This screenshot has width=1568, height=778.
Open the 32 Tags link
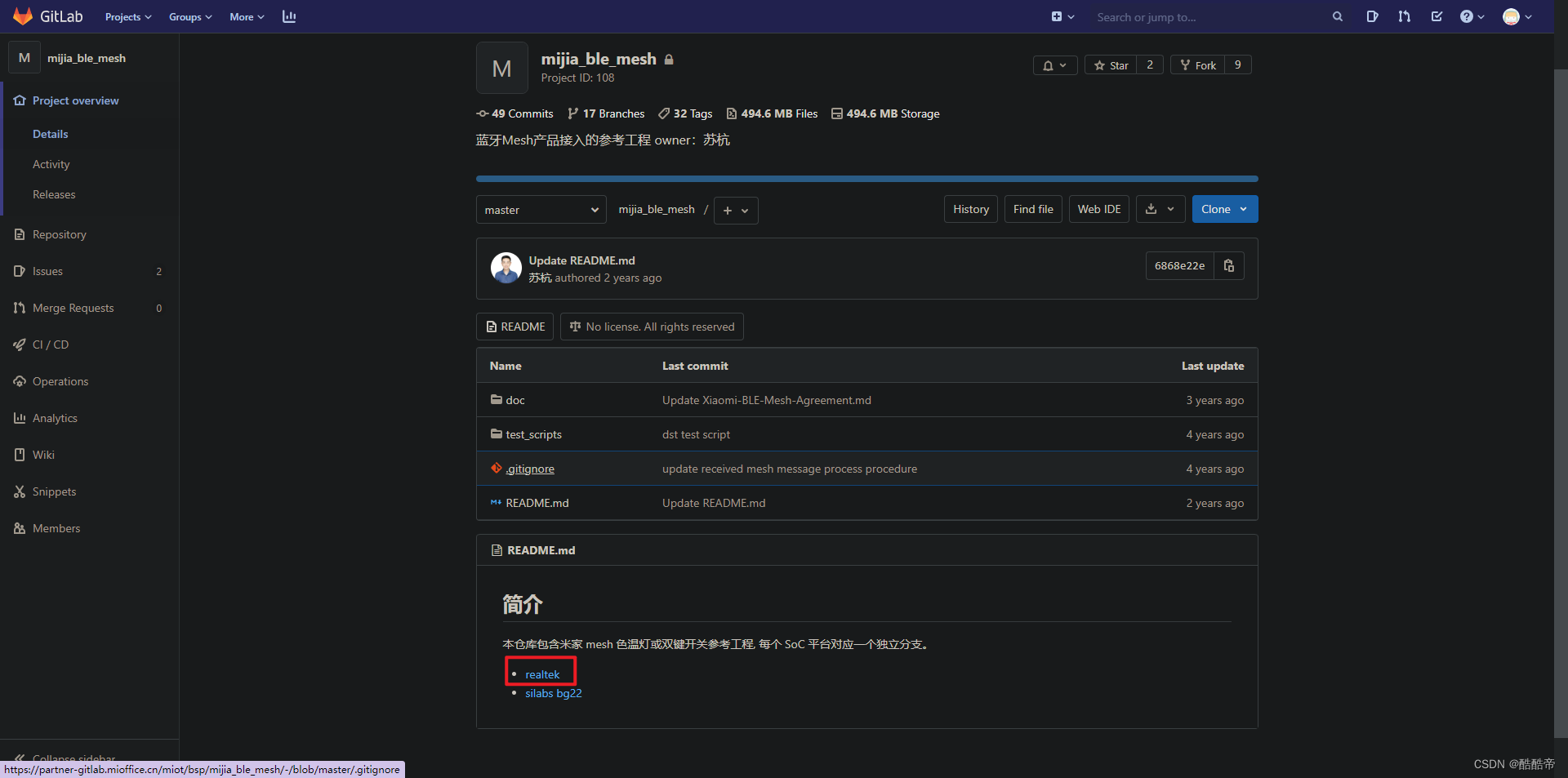[x=685, y=113]
